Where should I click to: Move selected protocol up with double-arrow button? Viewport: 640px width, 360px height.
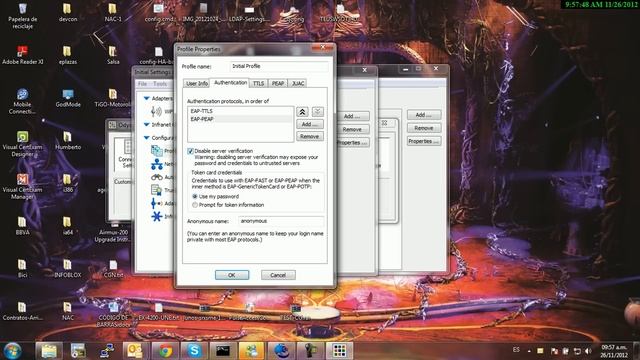[302, 112]
